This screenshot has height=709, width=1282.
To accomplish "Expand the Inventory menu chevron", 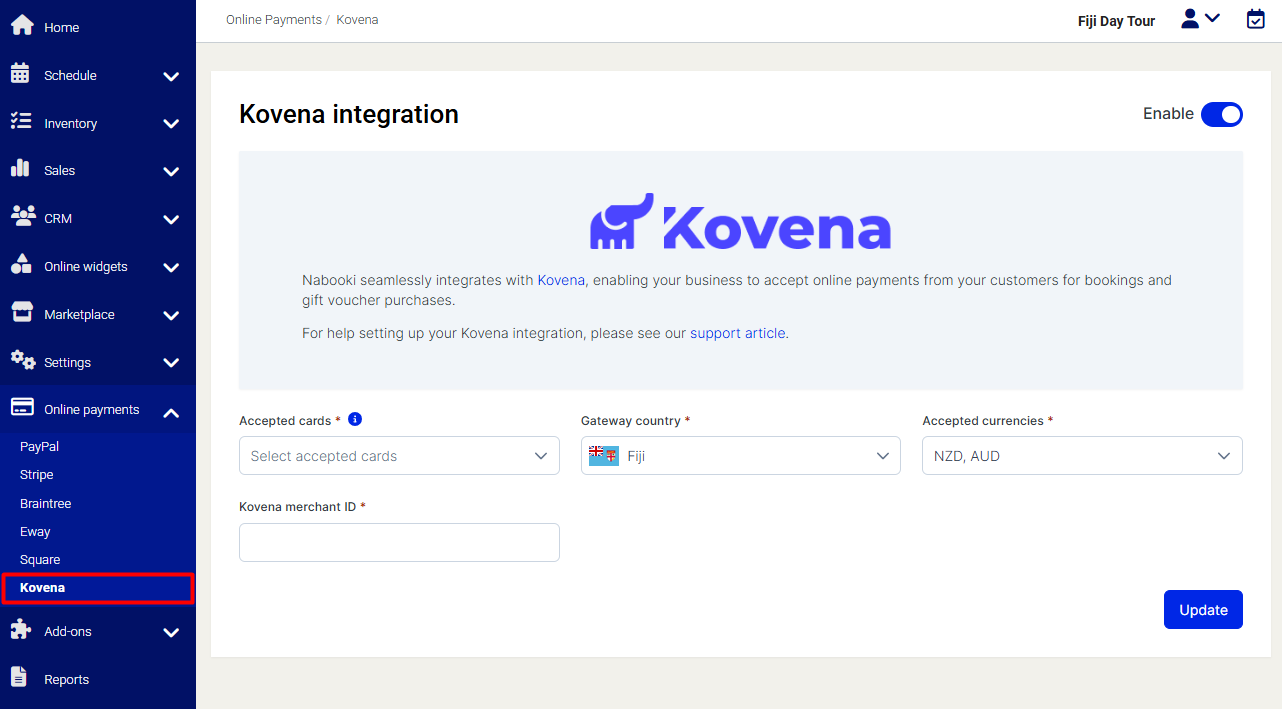I will coord(171,124).
